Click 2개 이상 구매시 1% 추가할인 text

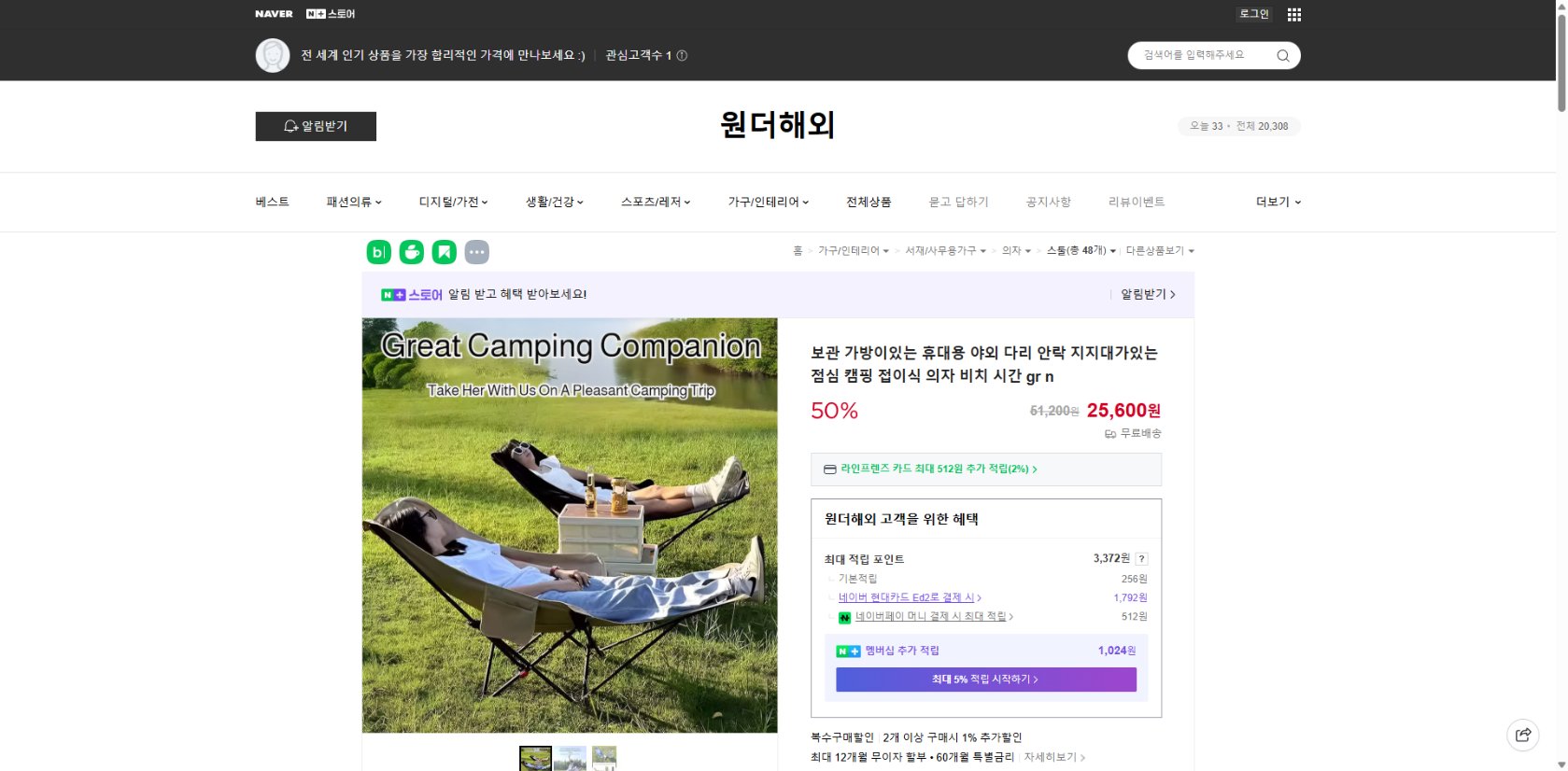(x=953, y=737)
